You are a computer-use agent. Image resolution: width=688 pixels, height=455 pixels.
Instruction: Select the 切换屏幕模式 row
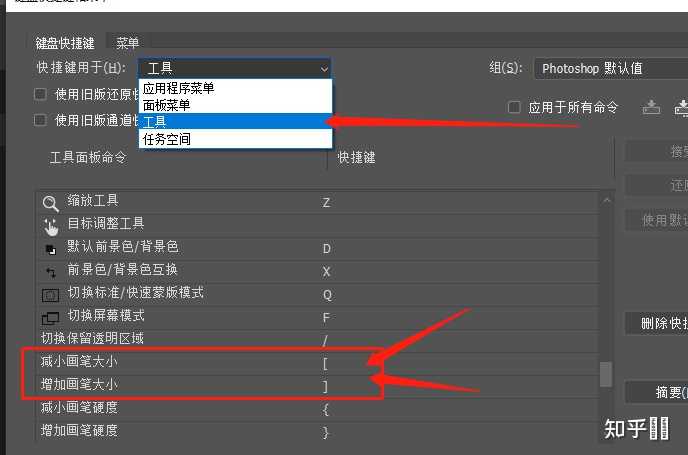(318, 317)
